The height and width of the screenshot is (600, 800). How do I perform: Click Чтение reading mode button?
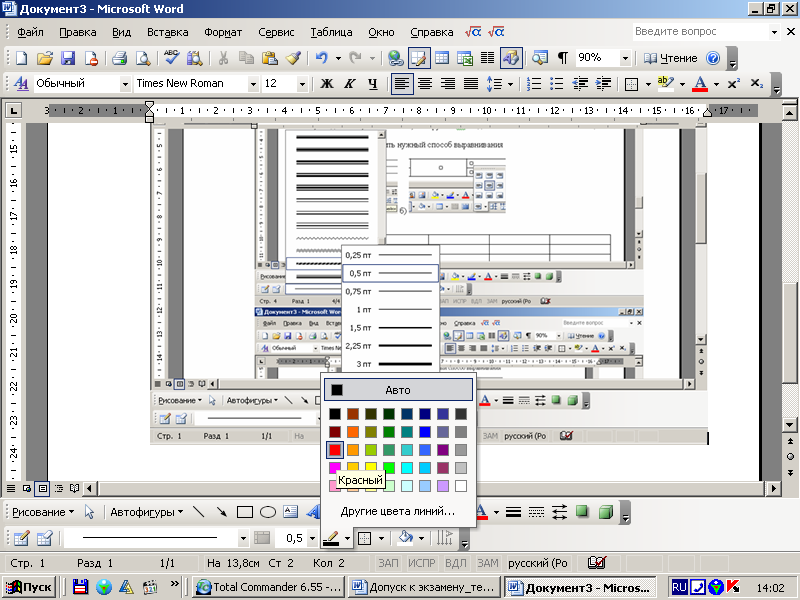click(670, 58)
